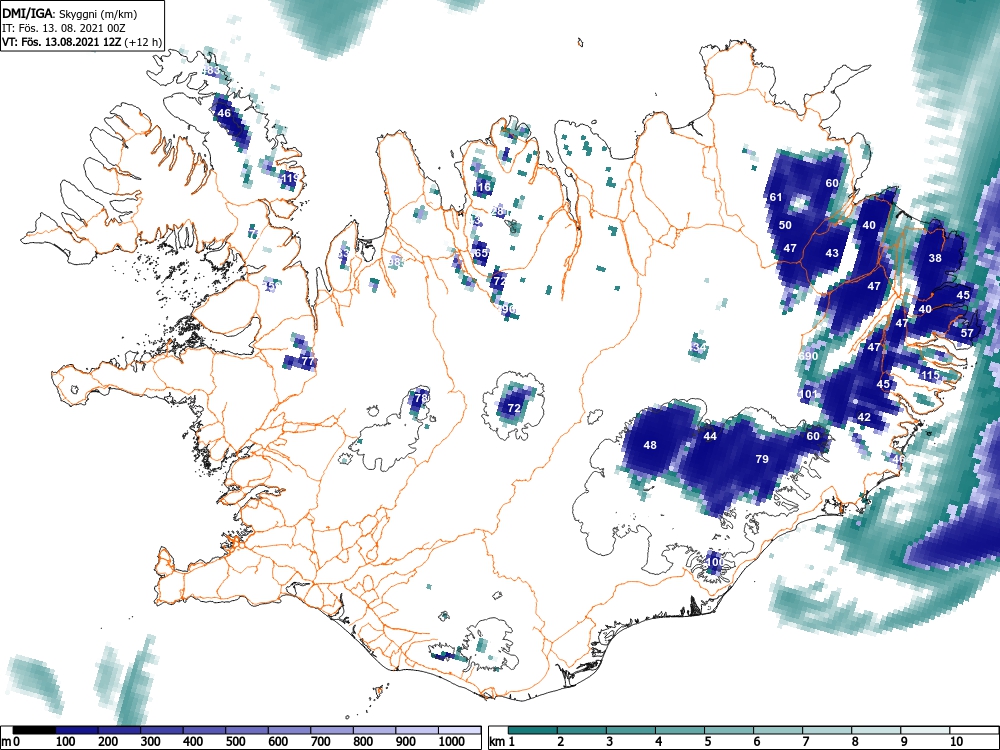Click the map value '65' in the north

pos(481,253)
